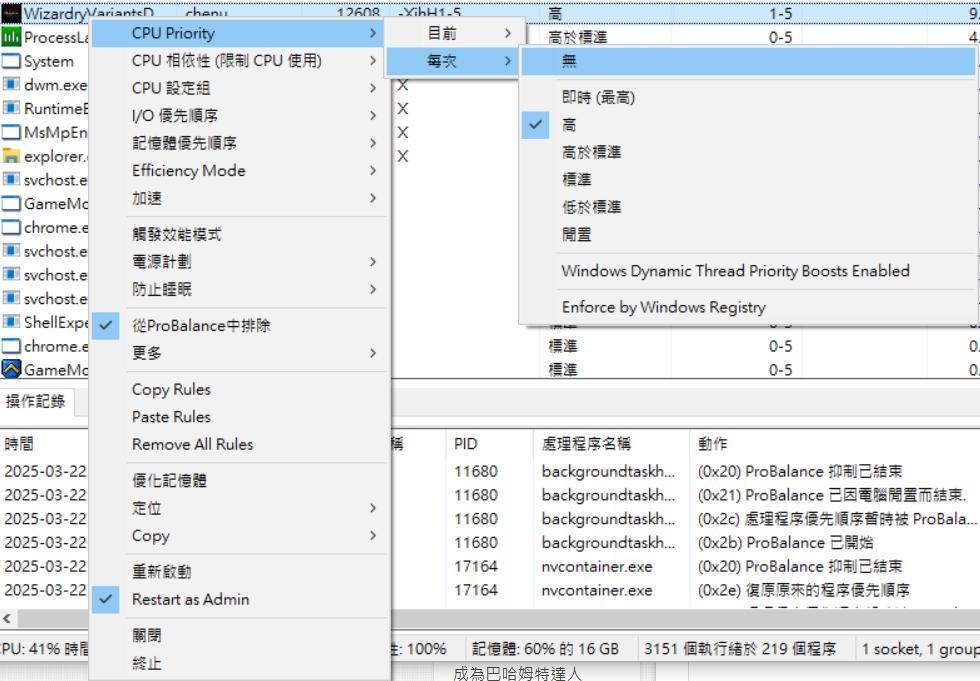The image size is (980, 681).
Task: Click the GameMode shield icon in last row
Action: 11,369
